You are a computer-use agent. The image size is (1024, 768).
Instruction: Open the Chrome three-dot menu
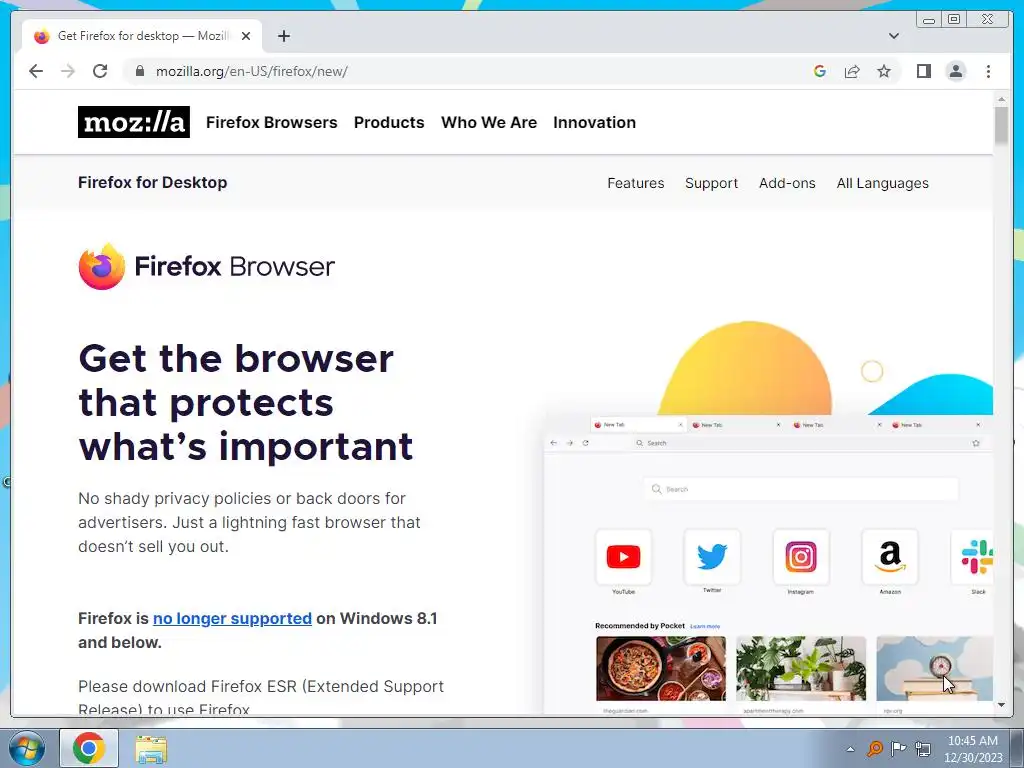coord(989,71)
